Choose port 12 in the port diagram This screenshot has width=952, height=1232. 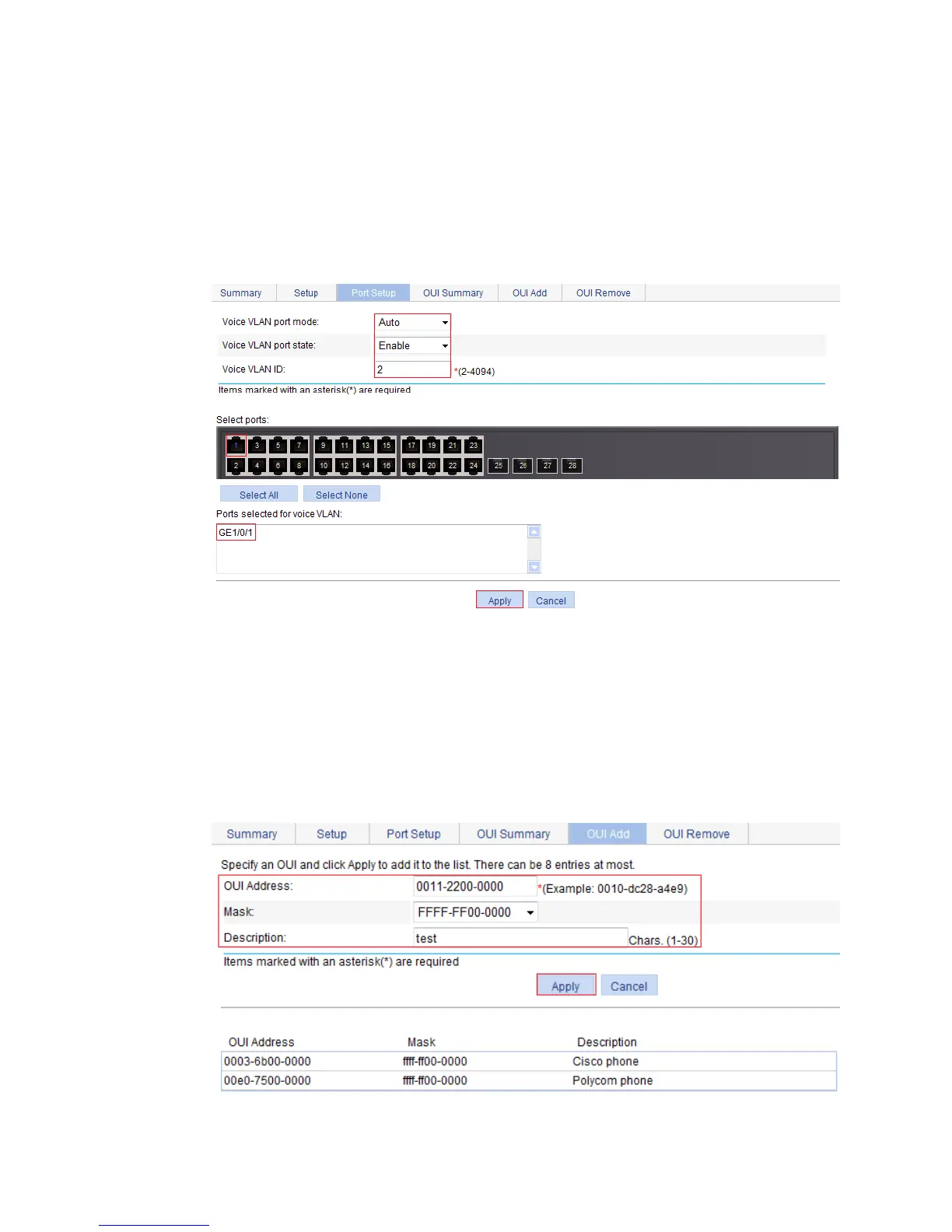pos(345,465)
